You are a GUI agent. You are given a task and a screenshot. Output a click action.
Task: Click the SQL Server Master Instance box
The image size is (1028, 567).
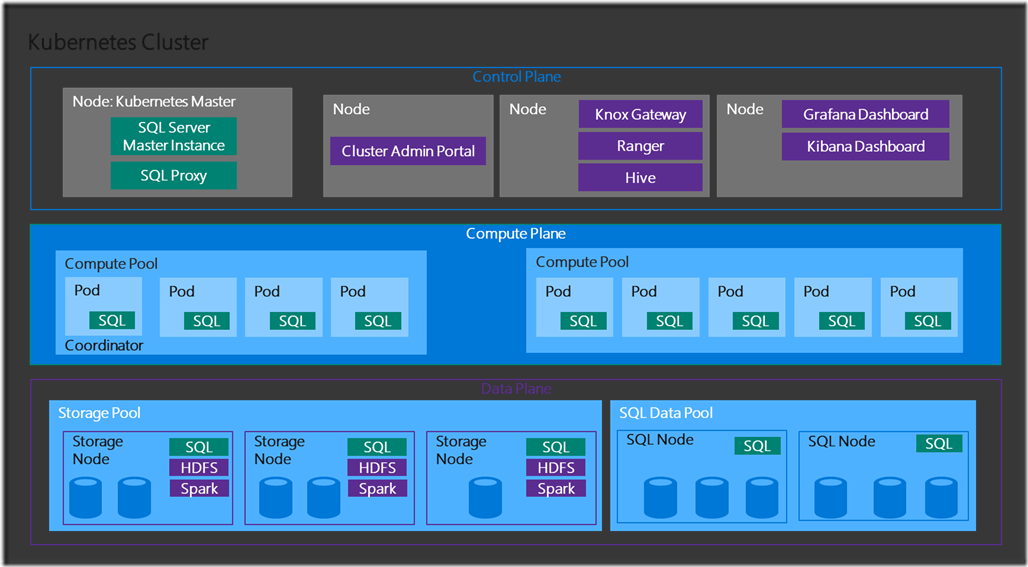coord(174,136)
